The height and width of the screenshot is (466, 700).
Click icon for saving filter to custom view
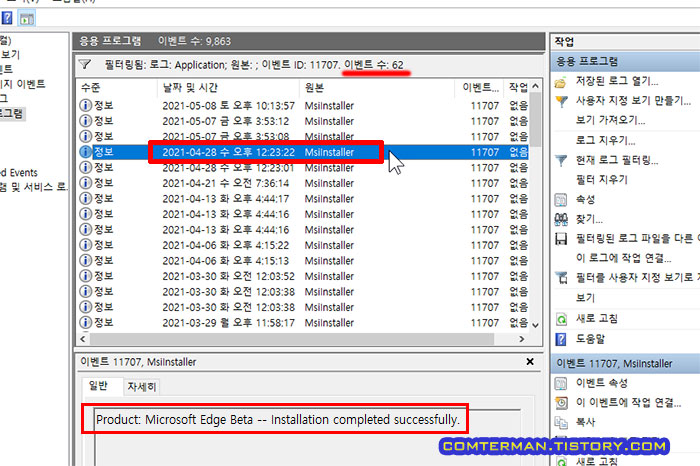click(561, 278)
